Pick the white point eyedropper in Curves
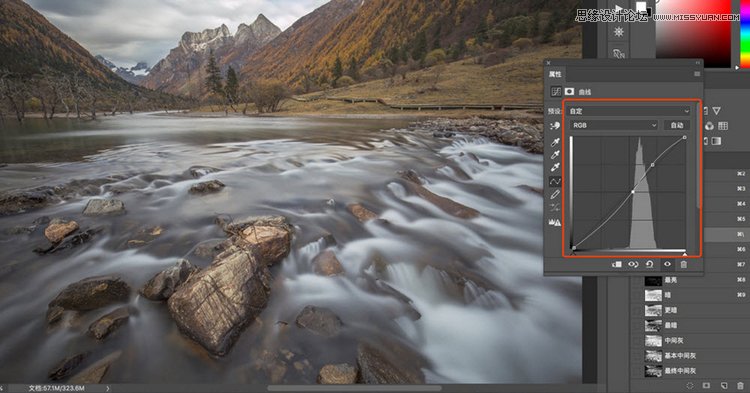The width and height of the screenshot is (750, 393). click(x=555, y=167)
